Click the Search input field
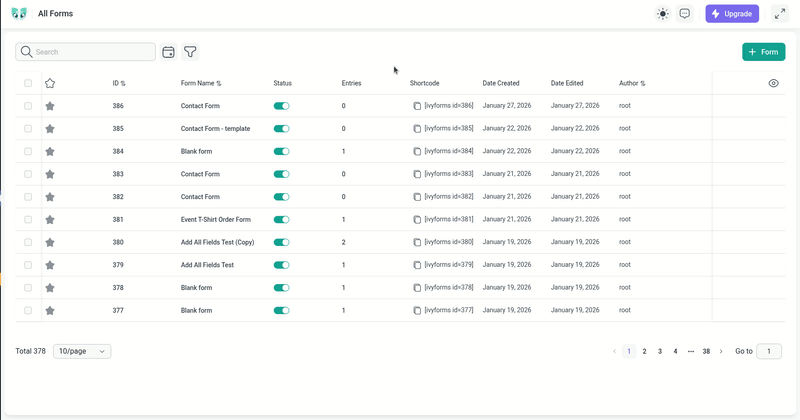The width and height of the screenshot is (800, 420). pos(92,52)
